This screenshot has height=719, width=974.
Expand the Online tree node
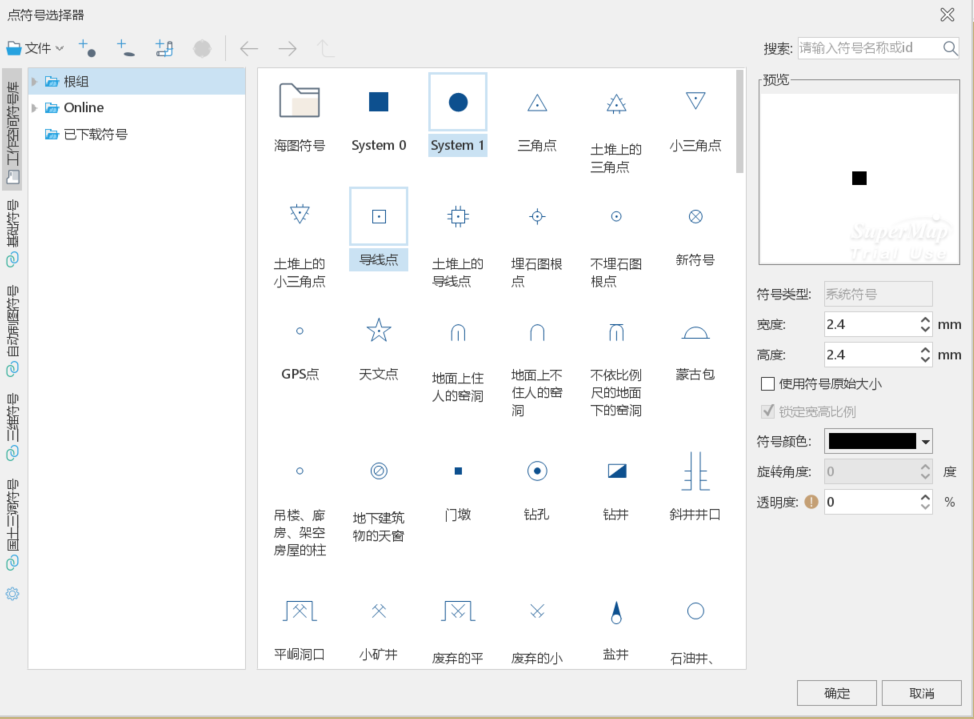click(x=36, y=108)
